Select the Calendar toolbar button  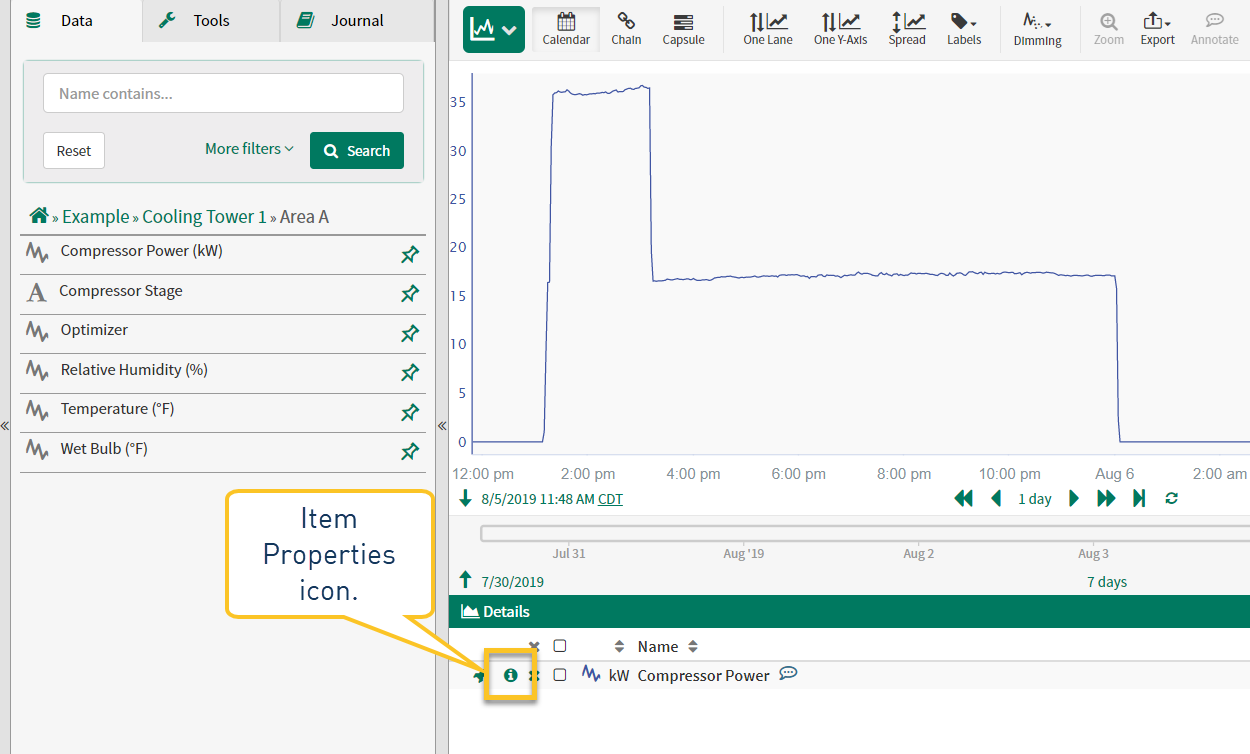[566, 29]
